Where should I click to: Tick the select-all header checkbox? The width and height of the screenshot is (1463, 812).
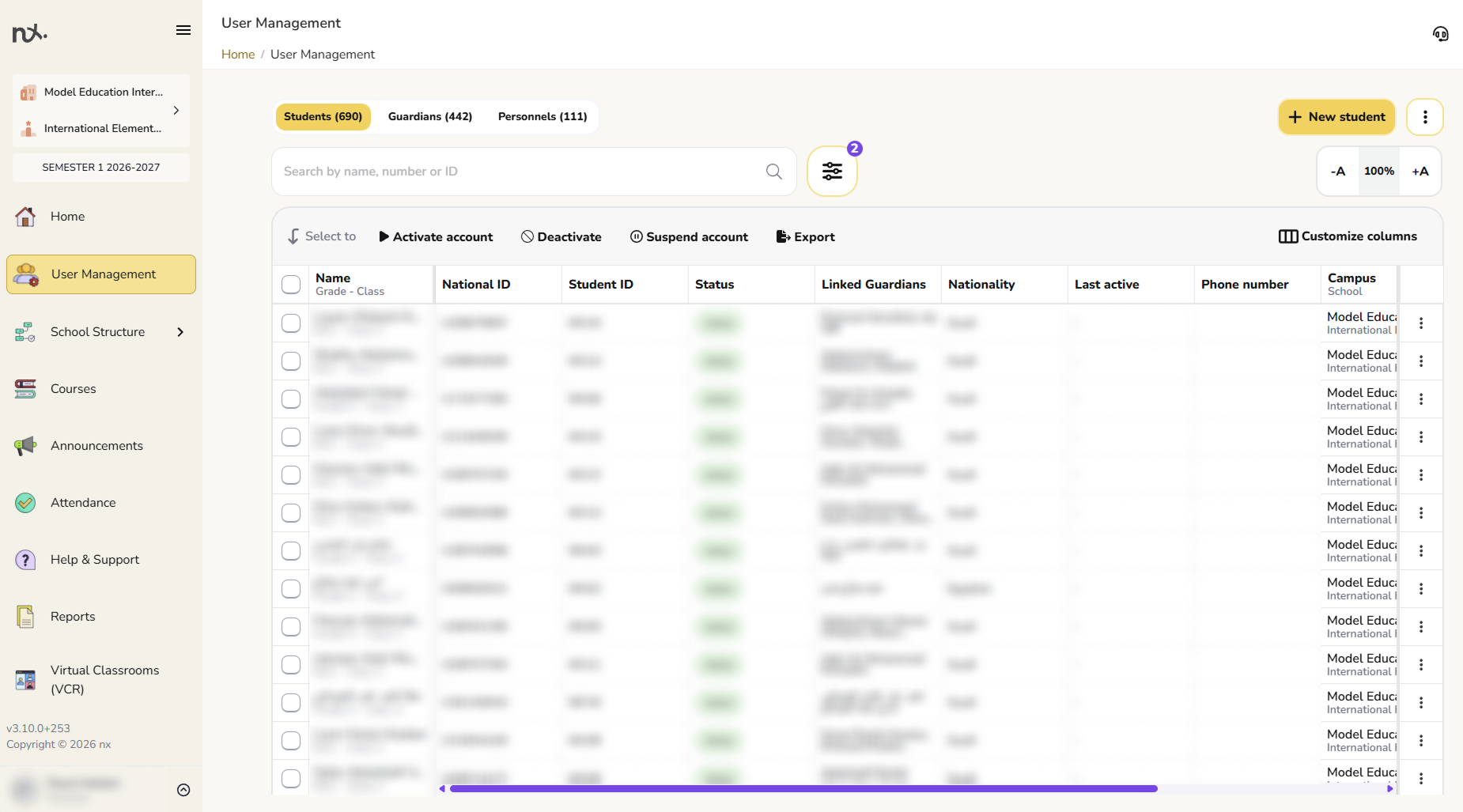(291, 285)
